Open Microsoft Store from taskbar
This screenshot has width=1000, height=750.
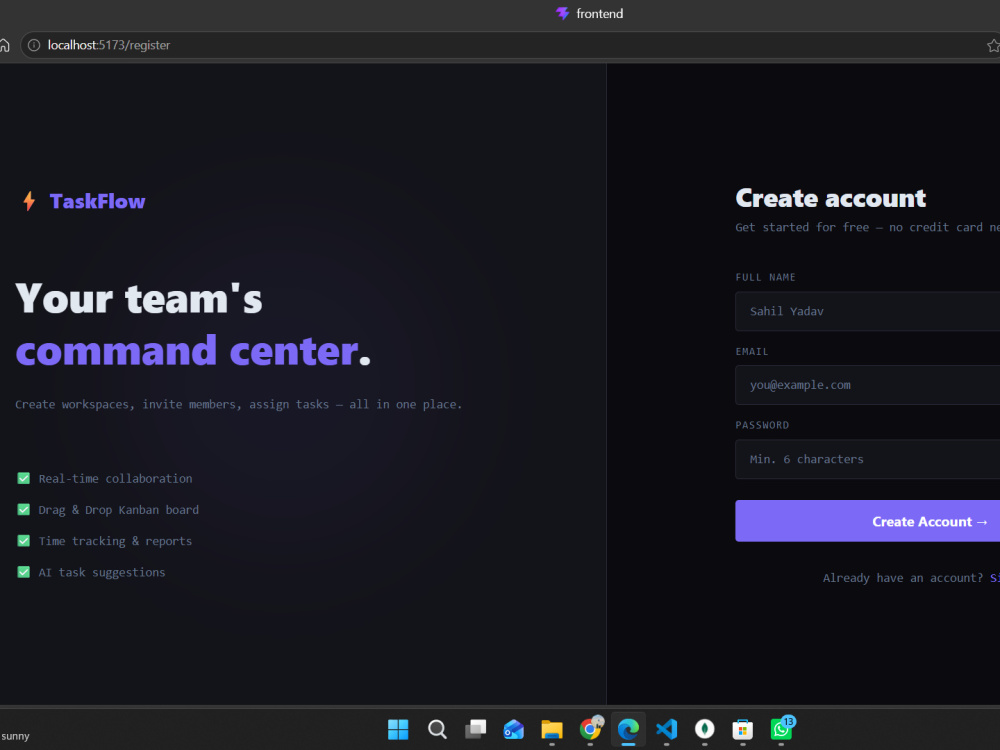pos(743,729)
